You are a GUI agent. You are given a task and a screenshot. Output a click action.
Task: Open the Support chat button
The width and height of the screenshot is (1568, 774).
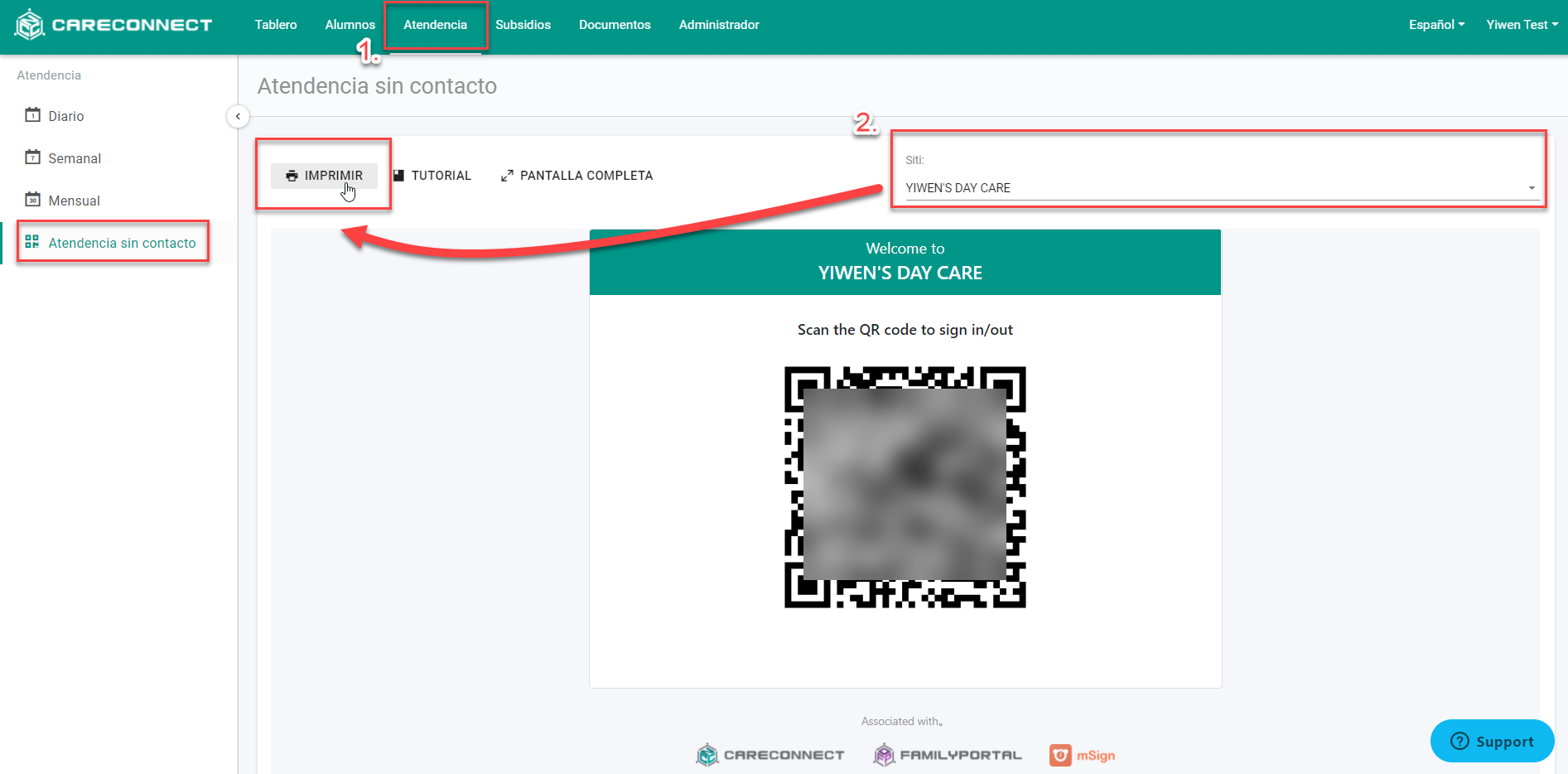click(1493, 741)
